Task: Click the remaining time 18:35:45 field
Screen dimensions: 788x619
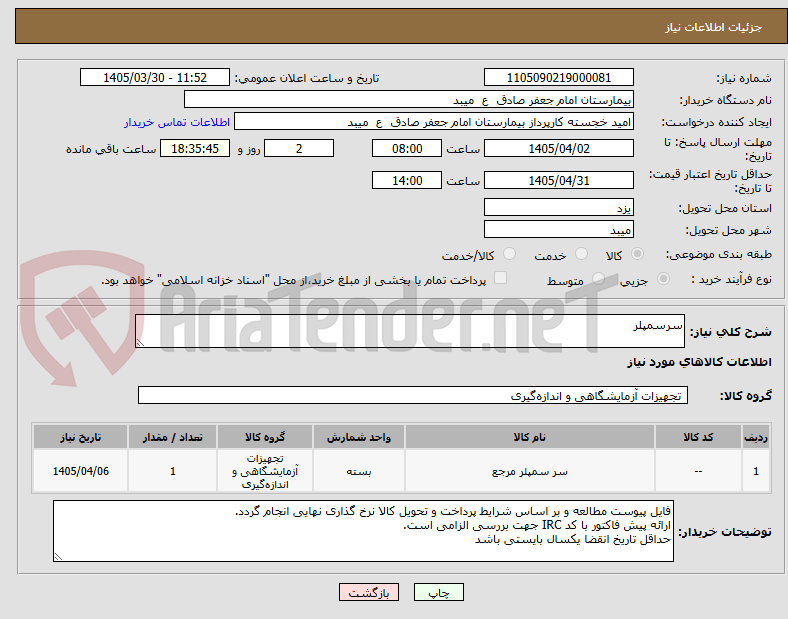Action: point(195,149)
